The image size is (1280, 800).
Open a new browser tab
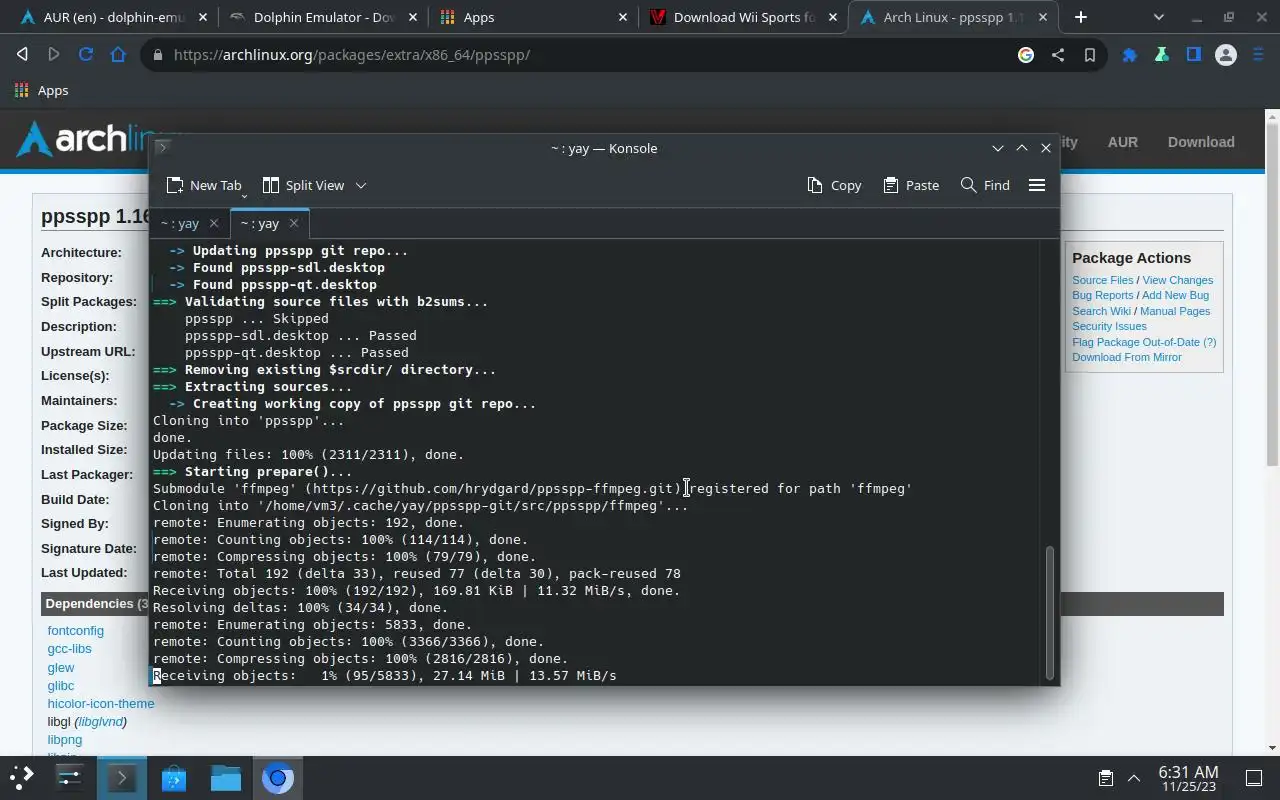[x=1081, y=17]
